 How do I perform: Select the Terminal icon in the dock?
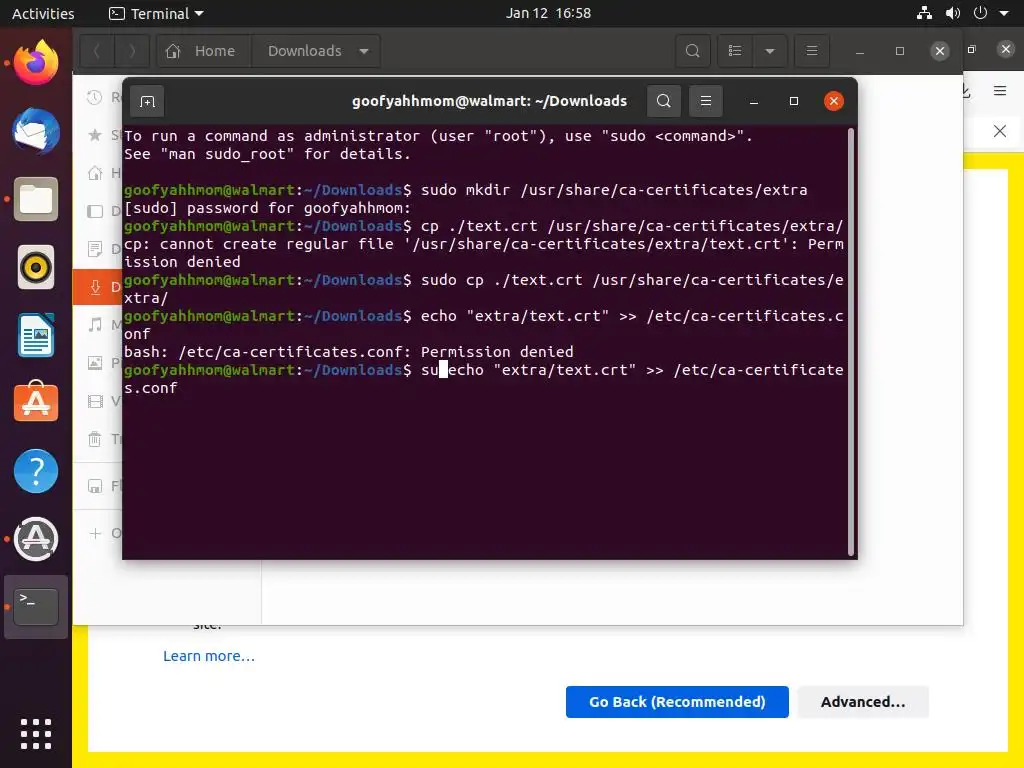(x=36, y=607)
